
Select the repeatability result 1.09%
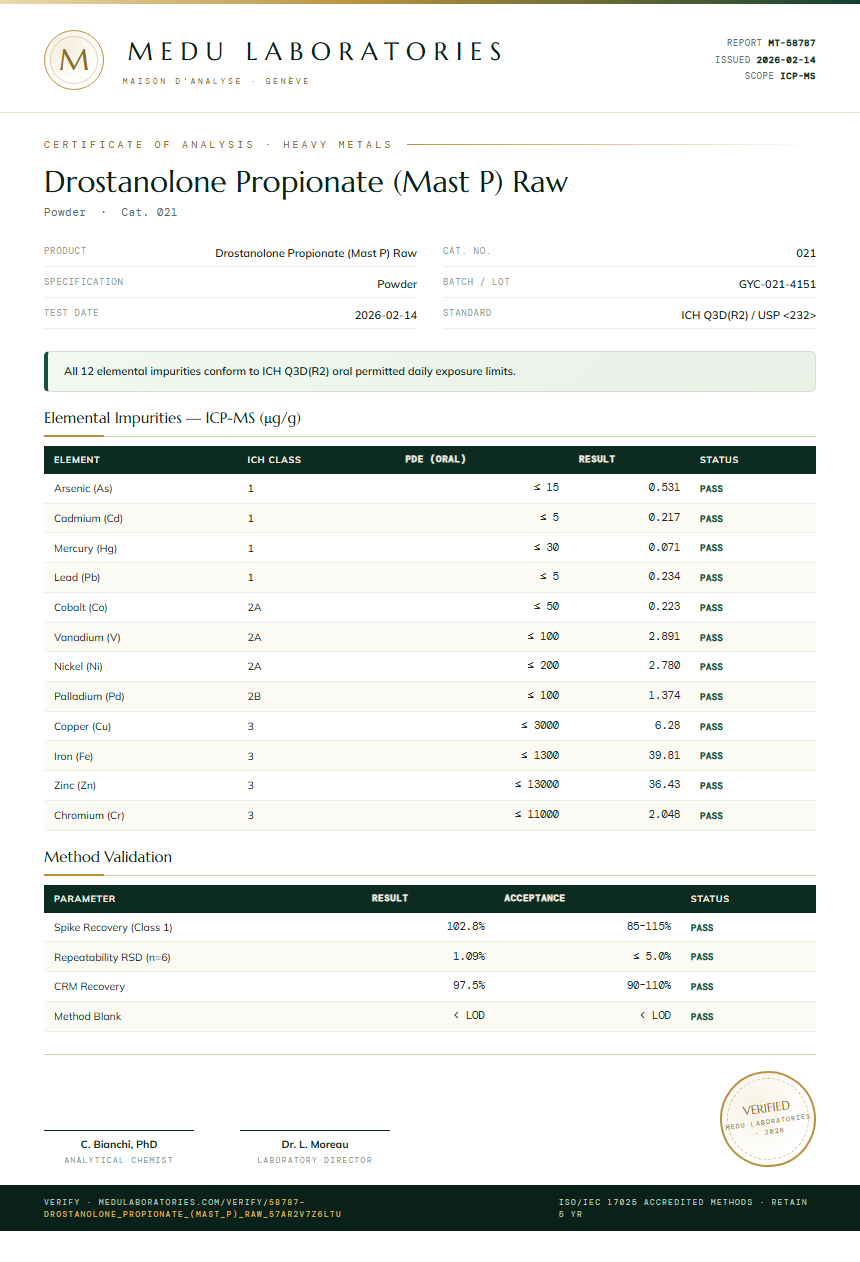click(469, 957)
